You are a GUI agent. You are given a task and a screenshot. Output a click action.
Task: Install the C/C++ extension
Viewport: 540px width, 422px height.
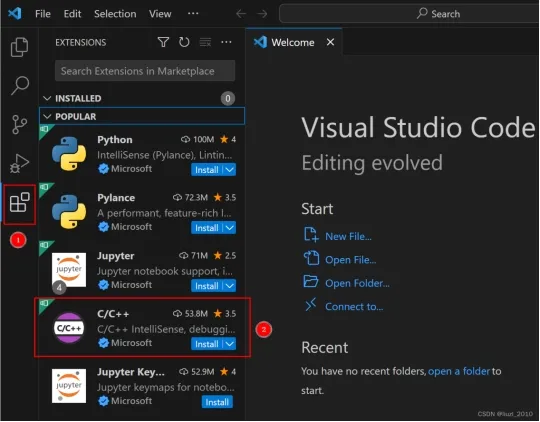point(207,344)
